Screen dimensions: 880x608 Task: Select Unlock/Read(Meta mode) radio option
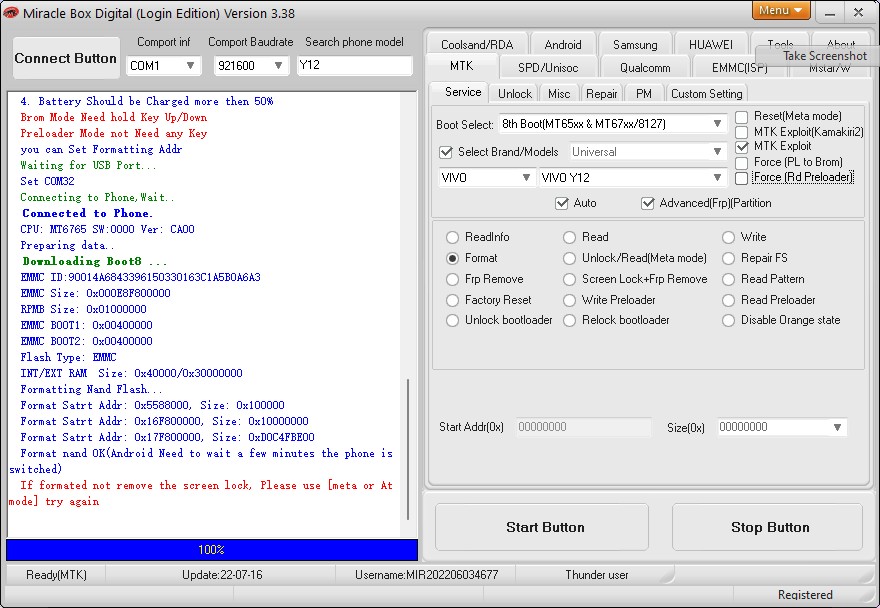point(569,258)
